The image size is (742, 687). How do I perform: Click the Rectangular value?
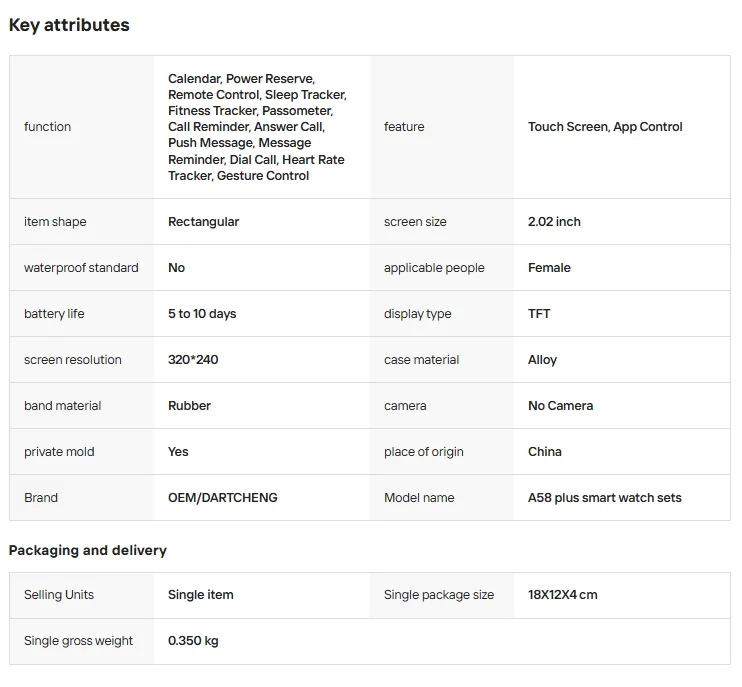pyautogui.click(x=203, y=222)
